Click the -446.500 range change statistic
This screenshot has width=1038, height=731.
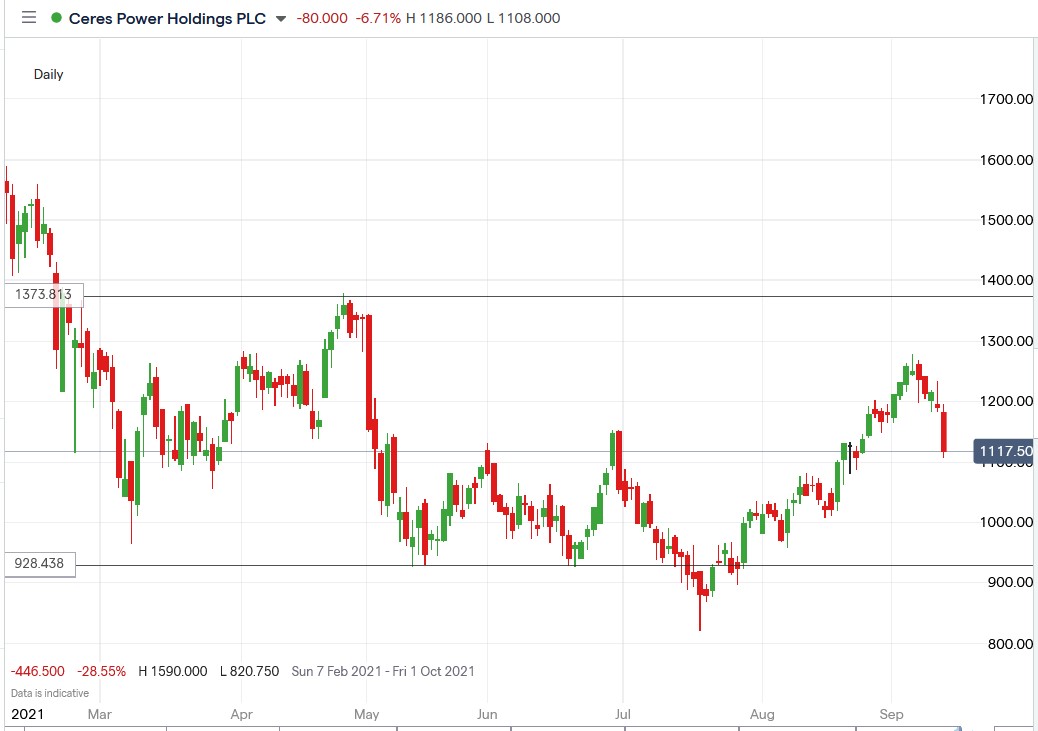tap(36, 671)
